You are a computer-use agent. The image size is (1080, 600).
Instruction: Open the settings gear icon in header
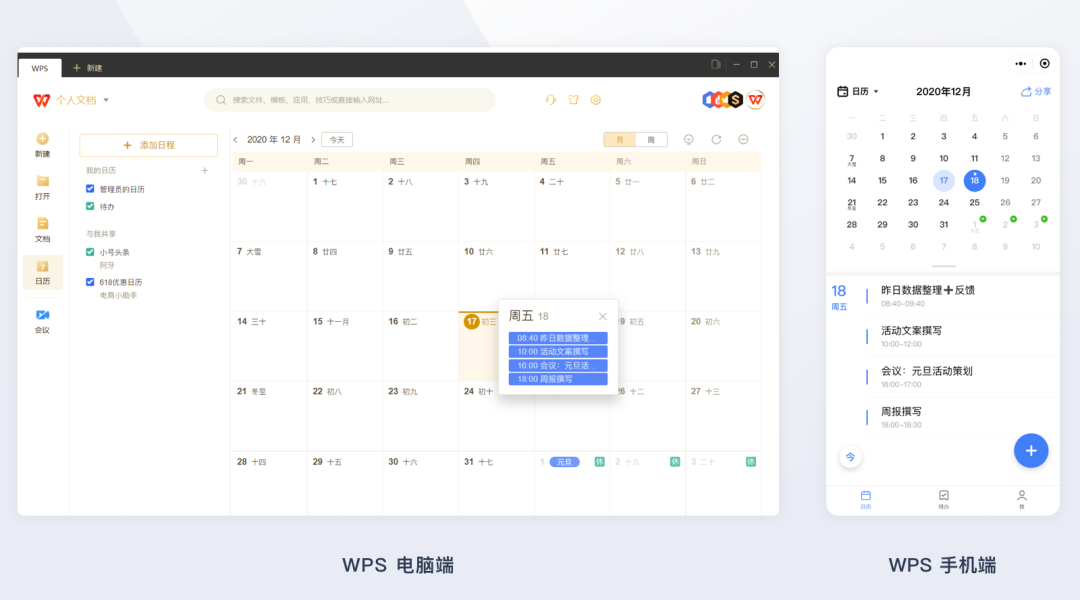[x=595, y=100]
